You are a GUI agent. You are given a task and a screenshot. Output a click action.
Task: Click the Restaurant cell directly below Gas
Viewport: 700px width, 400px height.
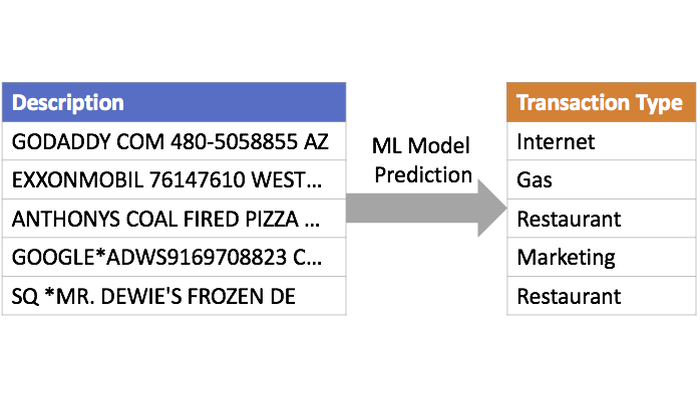point(600,219)
